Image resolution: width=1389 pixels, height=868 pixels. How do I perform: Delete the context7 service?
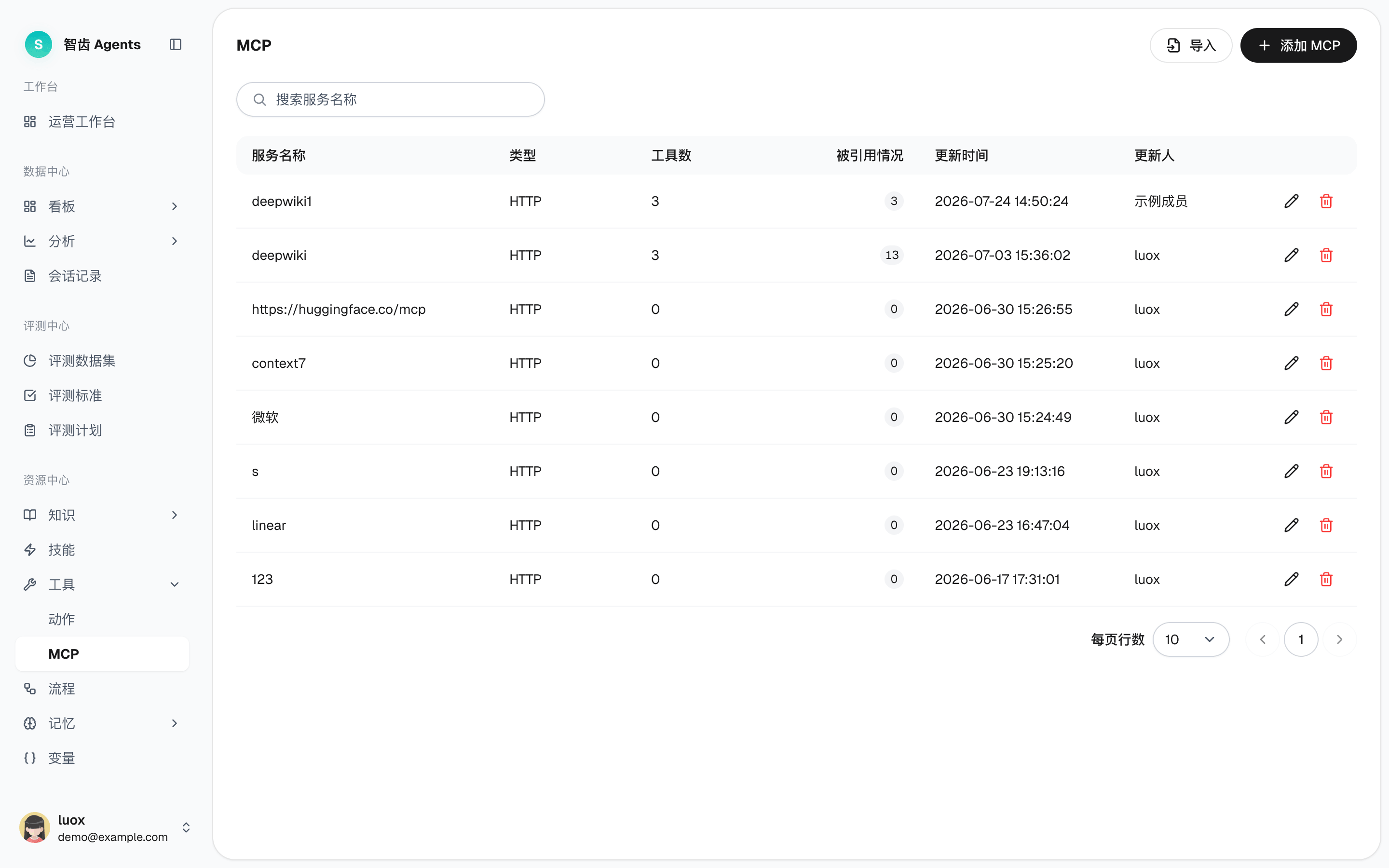click(1326, 363)
